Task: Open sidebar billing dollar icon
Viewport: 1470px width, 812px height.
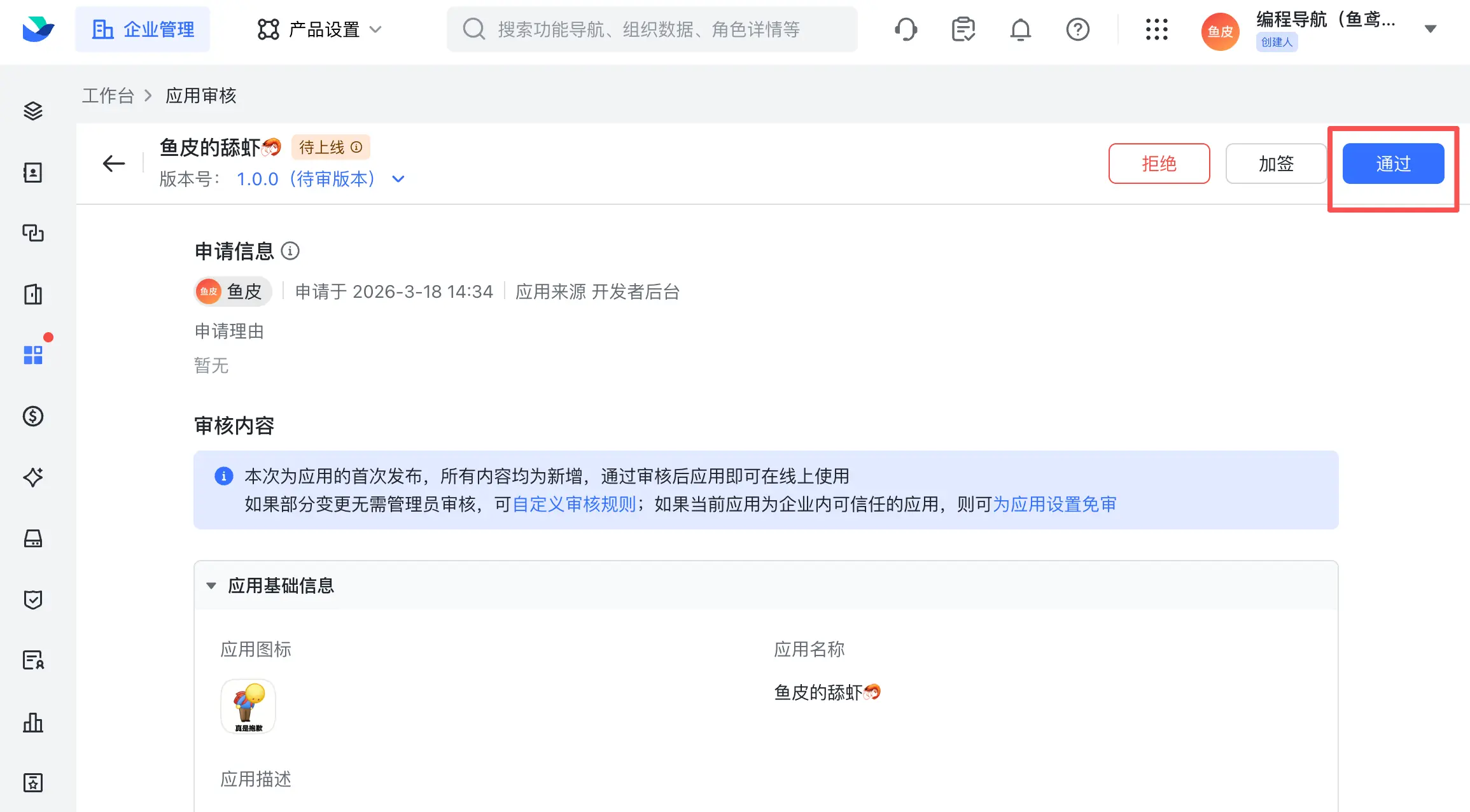Action: [33, 416]
